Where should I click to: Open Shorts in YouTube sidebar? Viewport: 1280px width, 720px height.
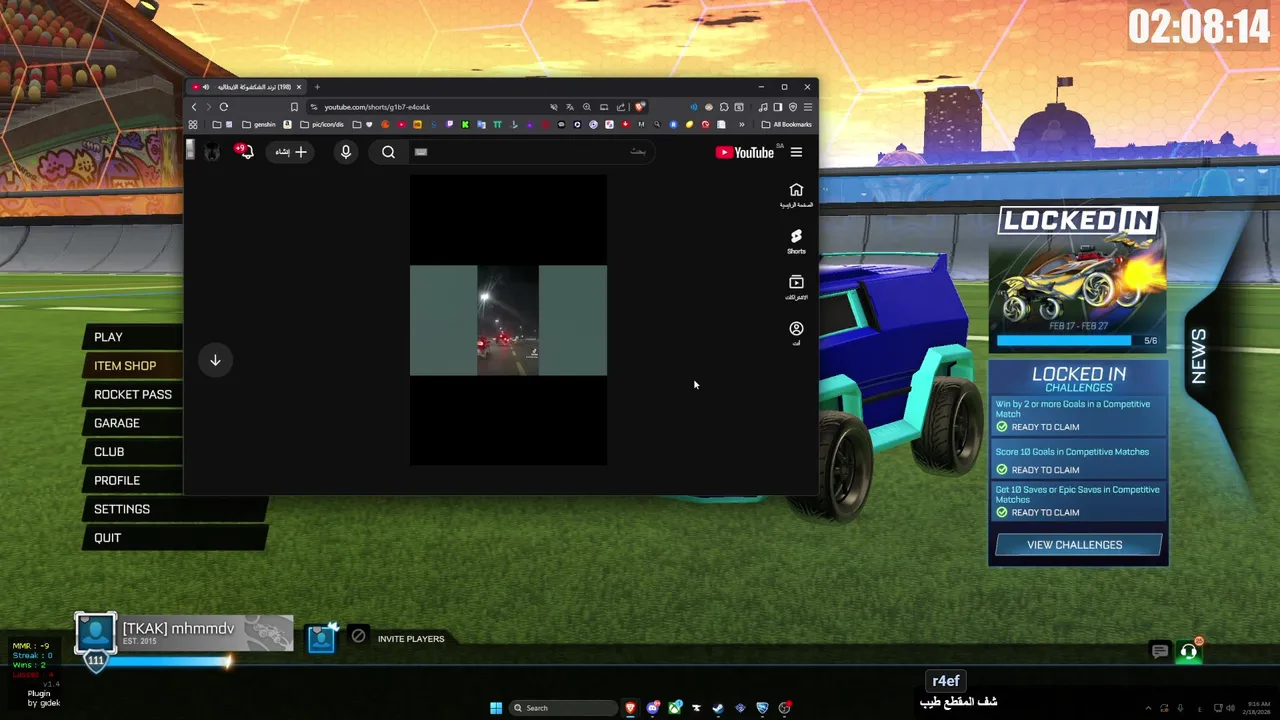tap(796, 241)
